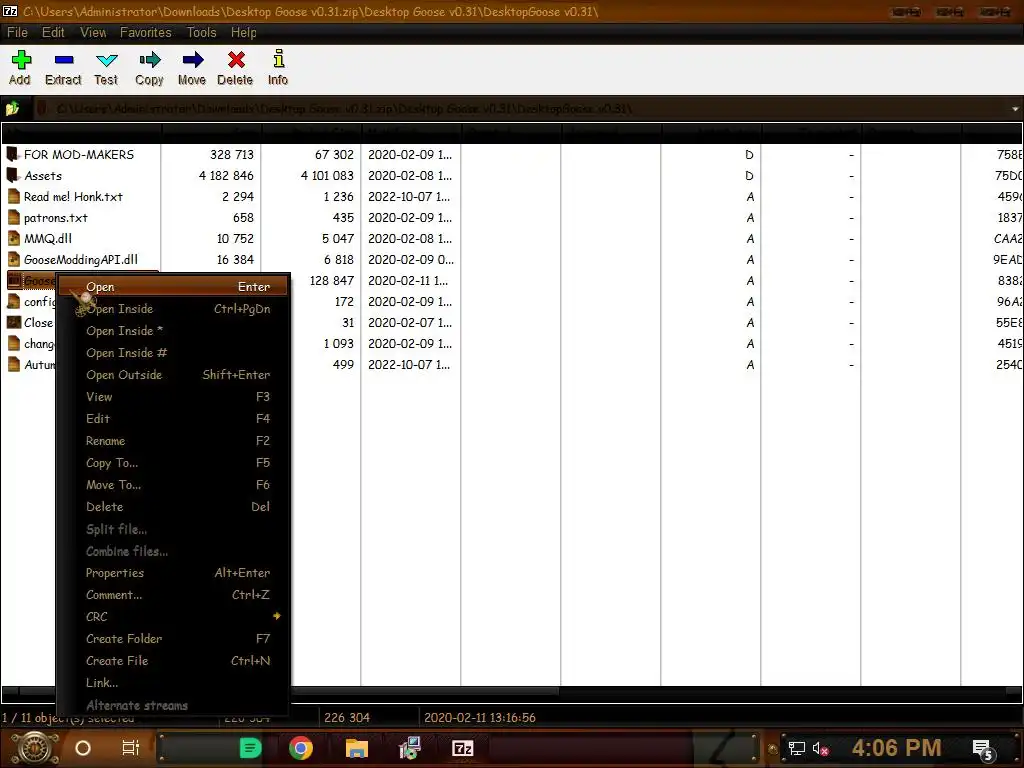Image resolution: width=1024 pixels, height=768 pixels.
Task: Open the Favorites menu
Action: (x=146, y=33)
